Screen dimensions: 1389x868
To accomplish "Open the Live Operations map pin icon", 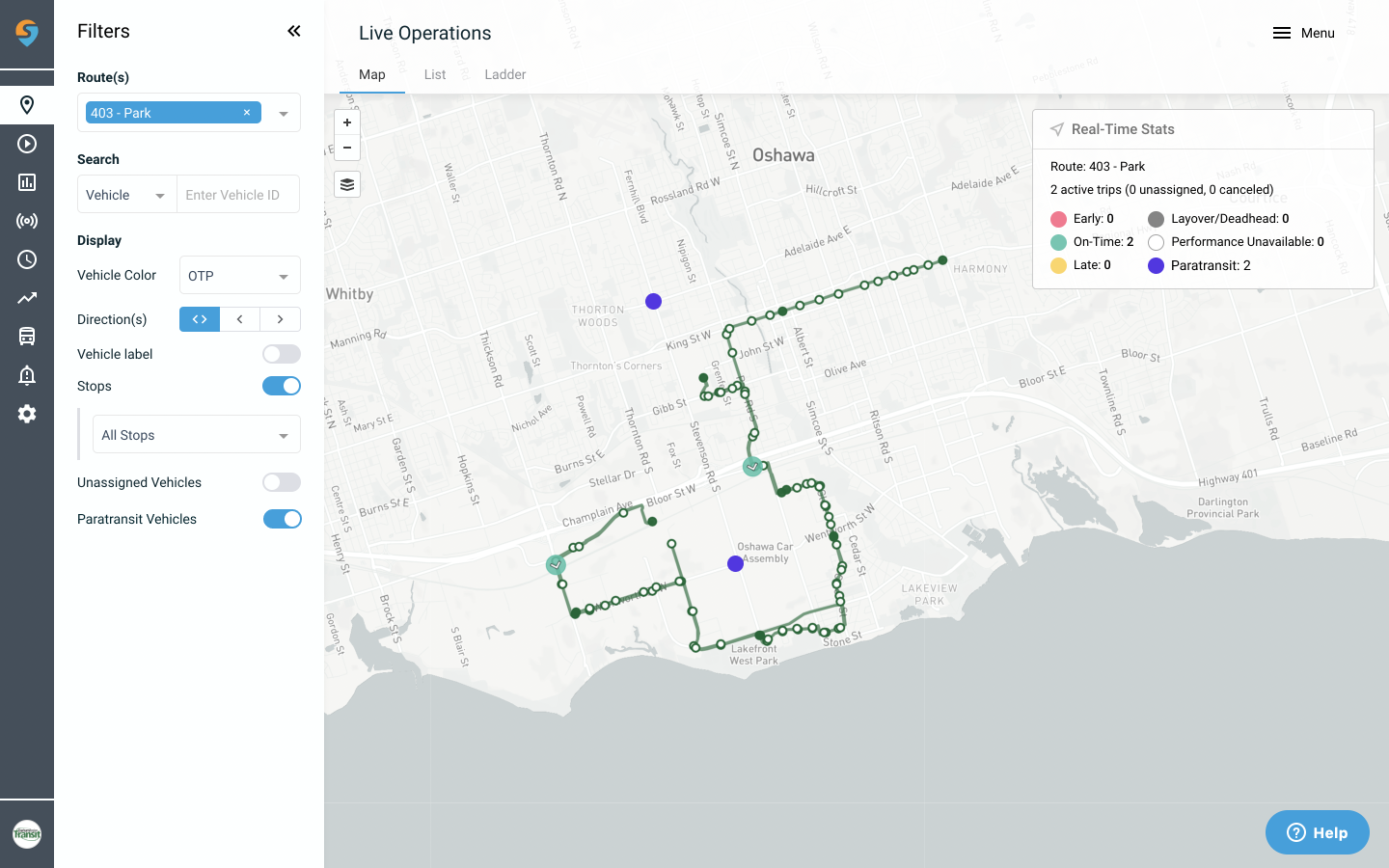I will [27, 104].
